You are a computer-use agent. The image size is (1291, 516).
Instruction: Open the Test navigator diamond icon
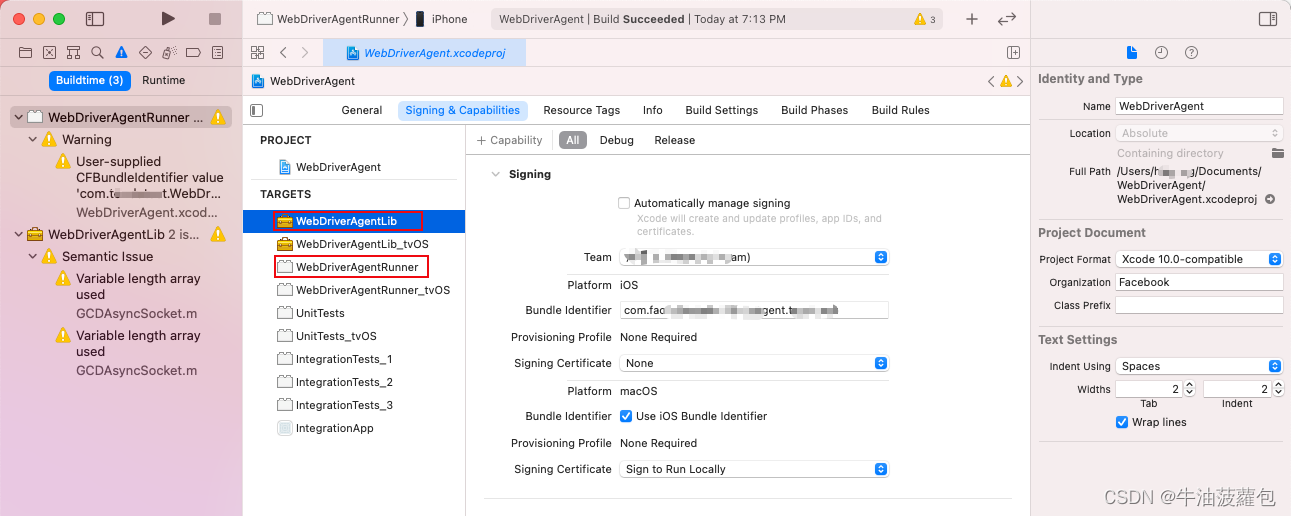[145, 52]
